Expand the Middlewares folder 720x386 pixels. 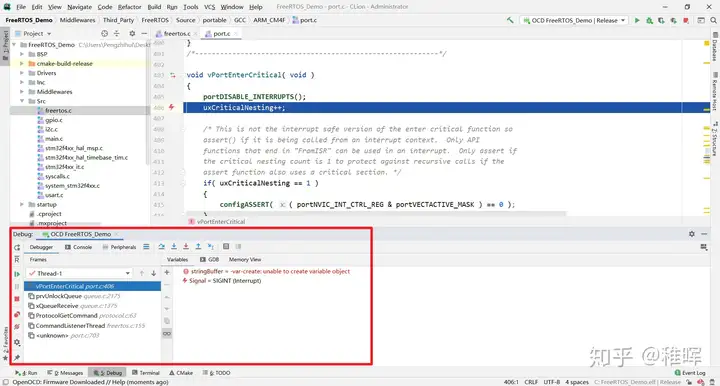point(22,92)
